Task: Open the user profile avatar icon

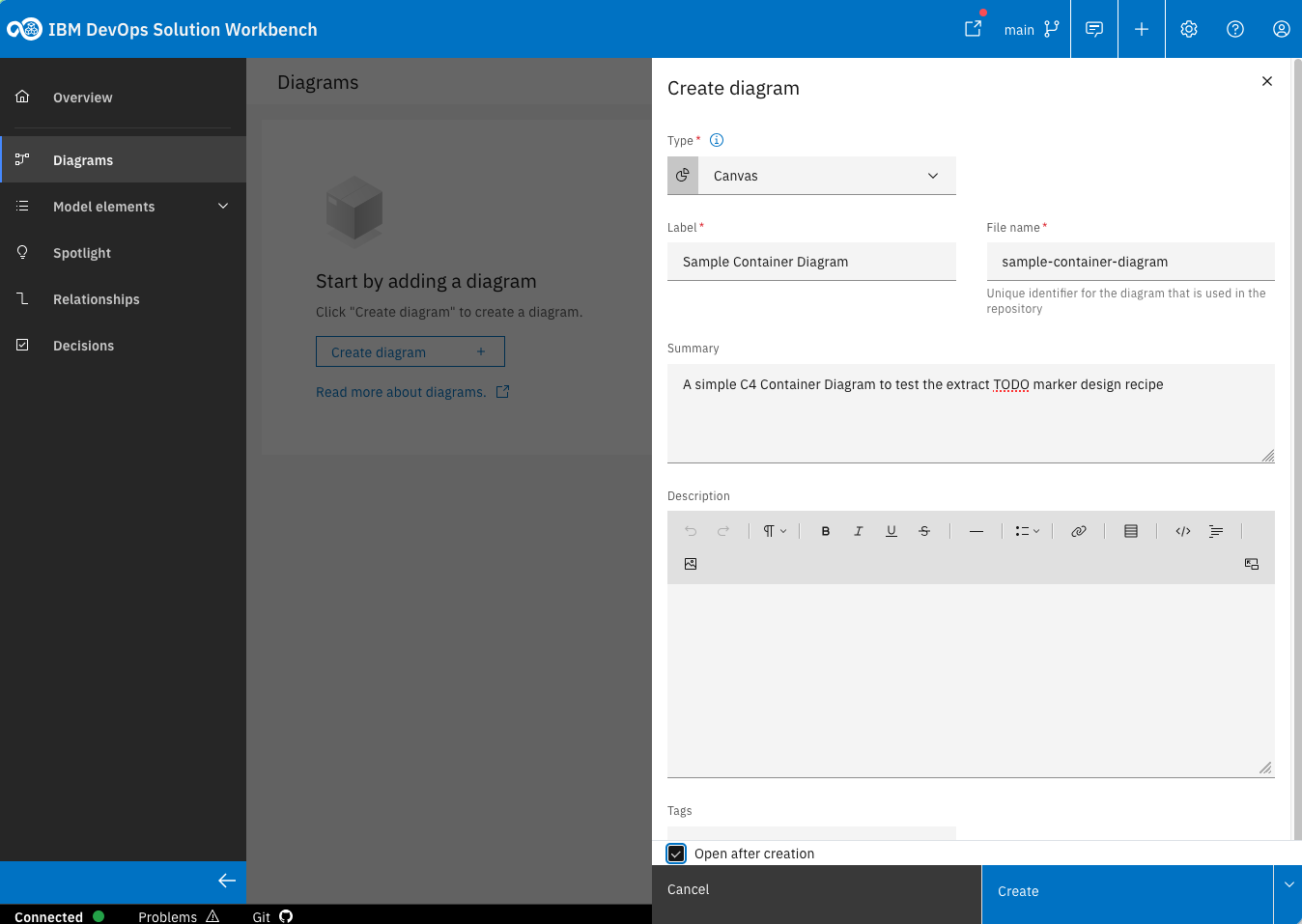Action: 1282,29
